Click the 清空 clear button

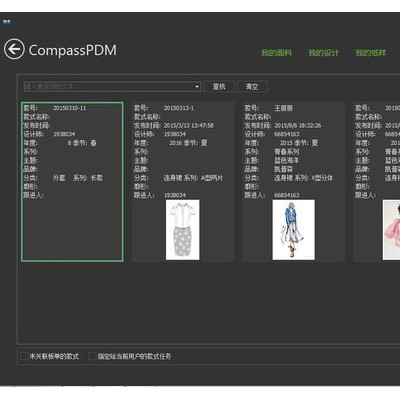[252, 87]
